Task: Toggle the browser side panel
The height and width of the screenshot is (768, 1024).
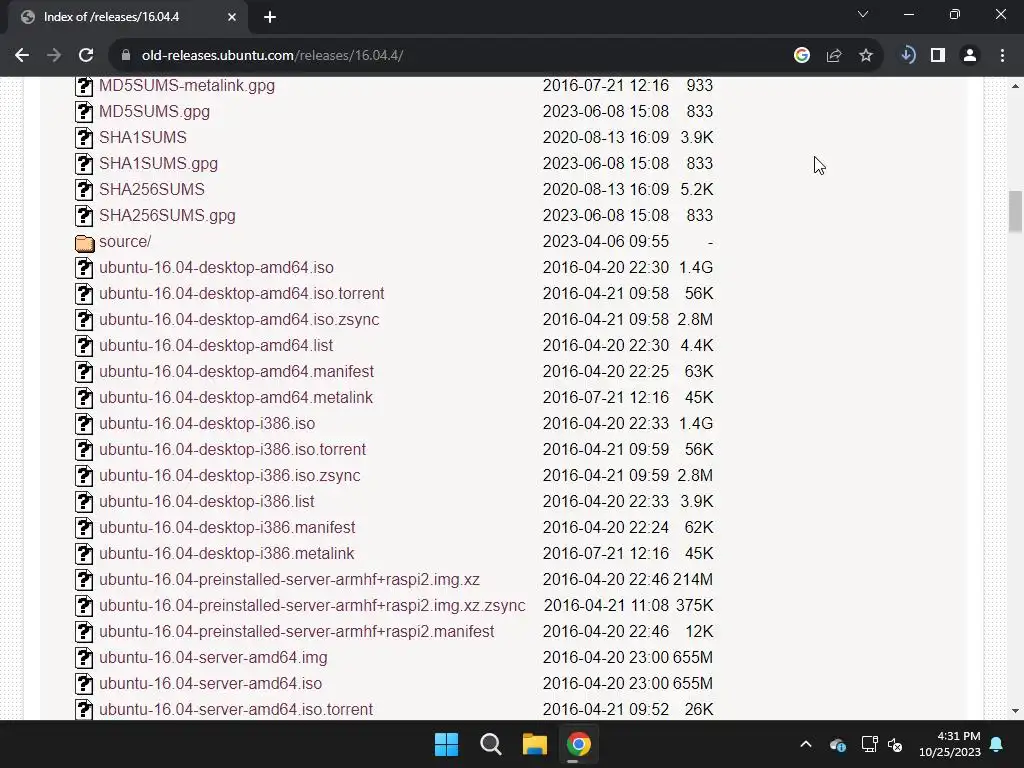Action: (x=938, y=56)
